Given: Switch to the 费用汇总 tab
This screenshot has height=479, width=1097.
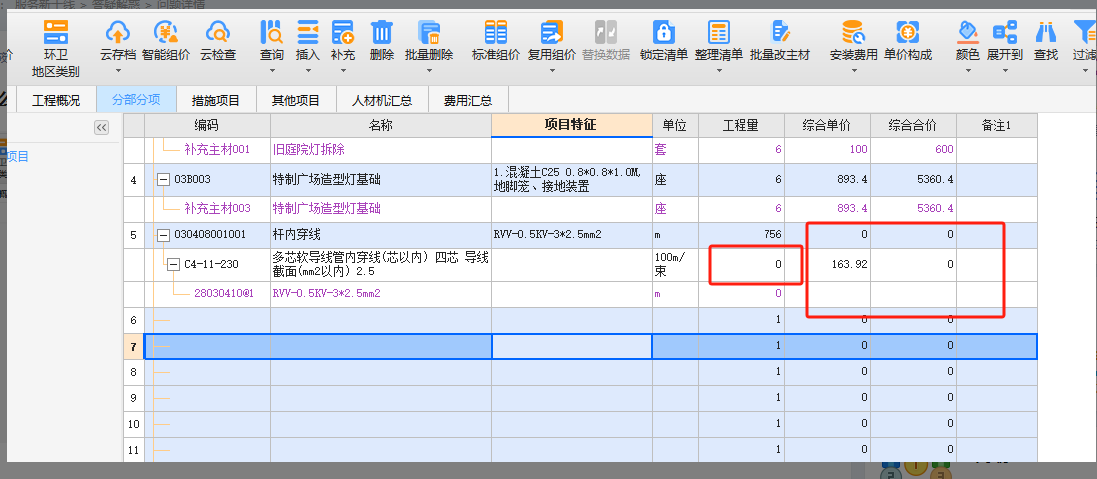Looking at the screenshot, I should tap(468, 100).
